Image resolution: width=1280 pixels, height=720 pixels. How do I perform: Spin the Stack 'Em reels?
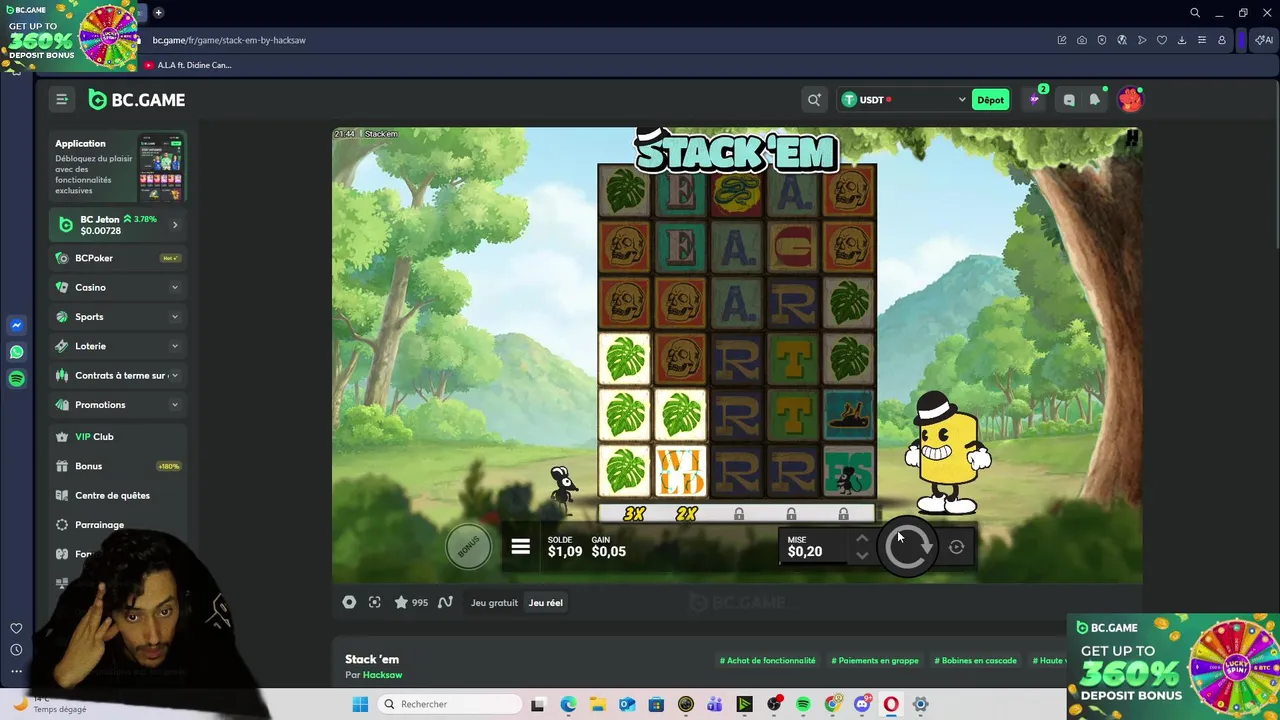[908, 546]
